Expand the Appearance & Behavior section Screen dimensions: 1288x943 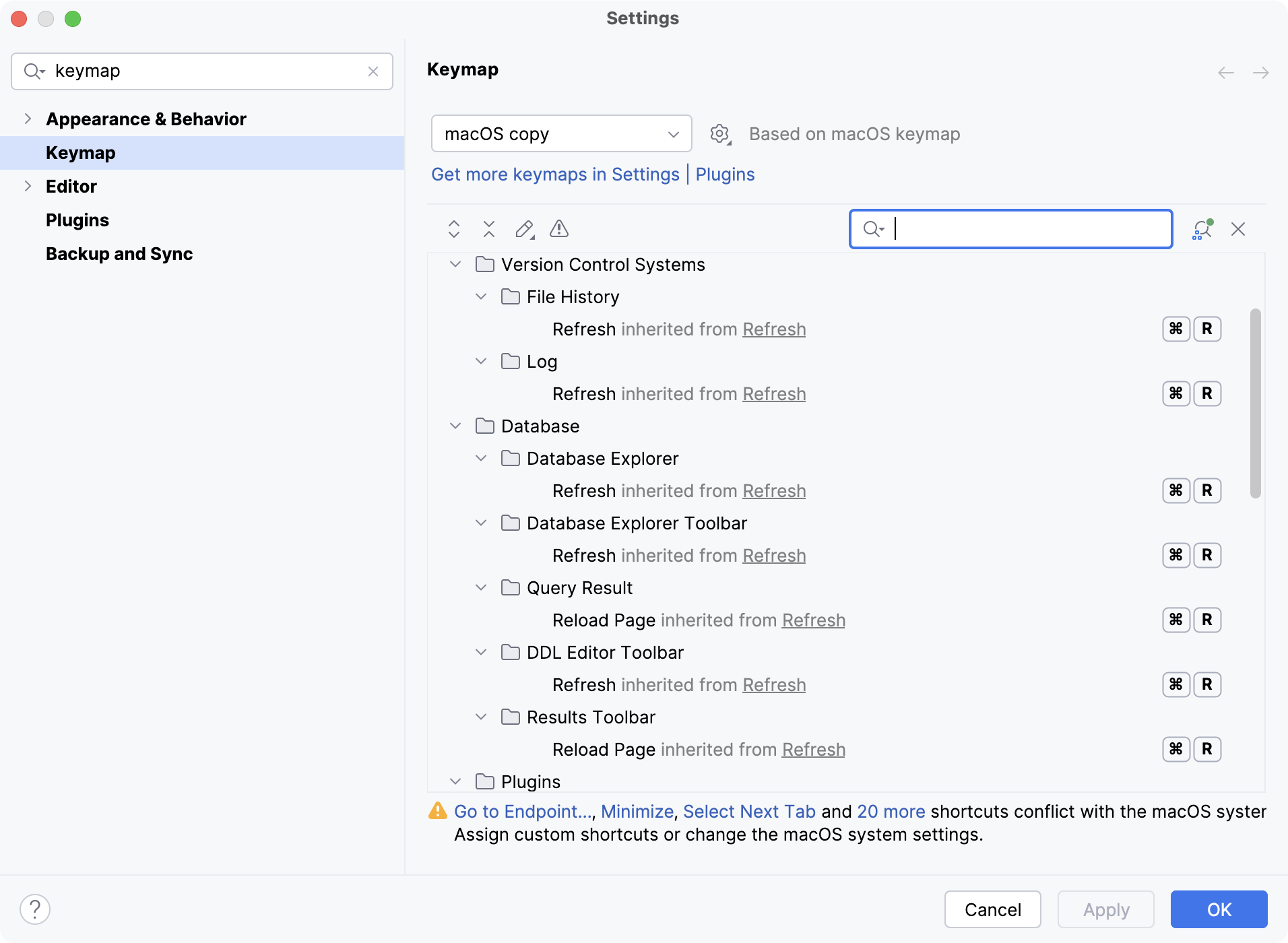pyautogui.click(x=28, y=119)
